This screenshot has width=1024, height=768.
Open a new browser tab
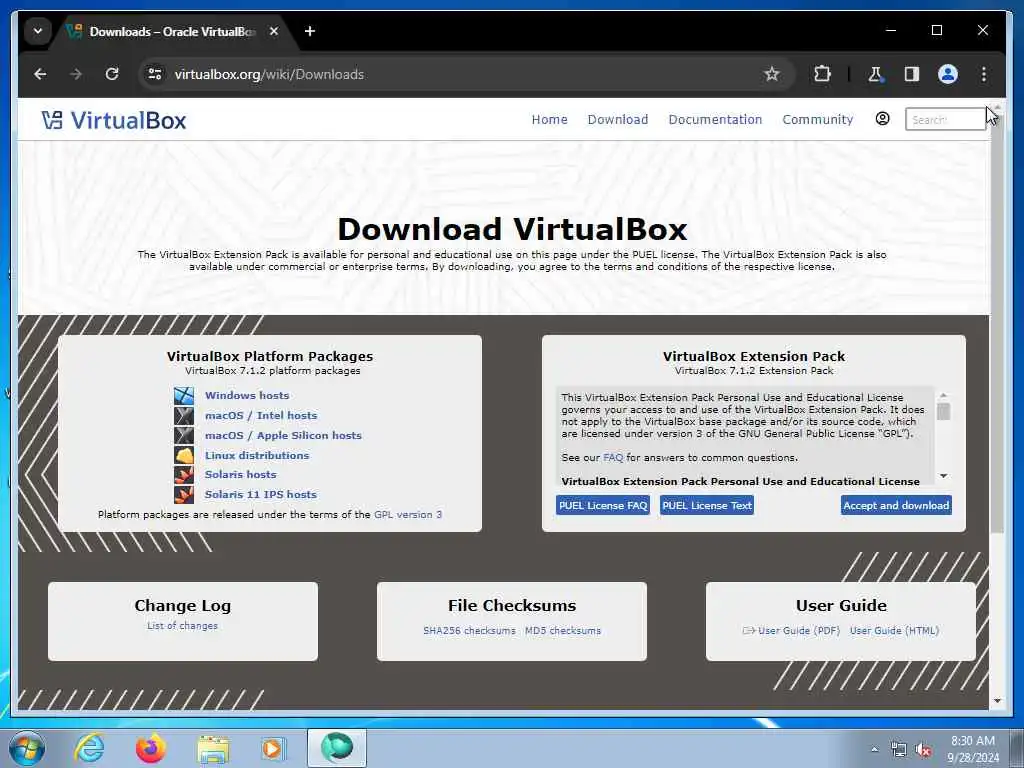point(310,31)
